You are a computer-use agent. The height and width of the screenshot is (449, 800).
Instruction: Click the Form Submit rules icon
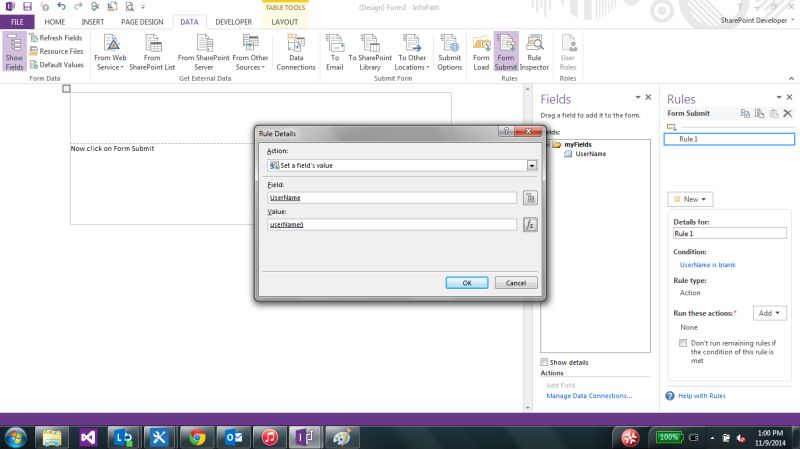[x=506, y=52]
